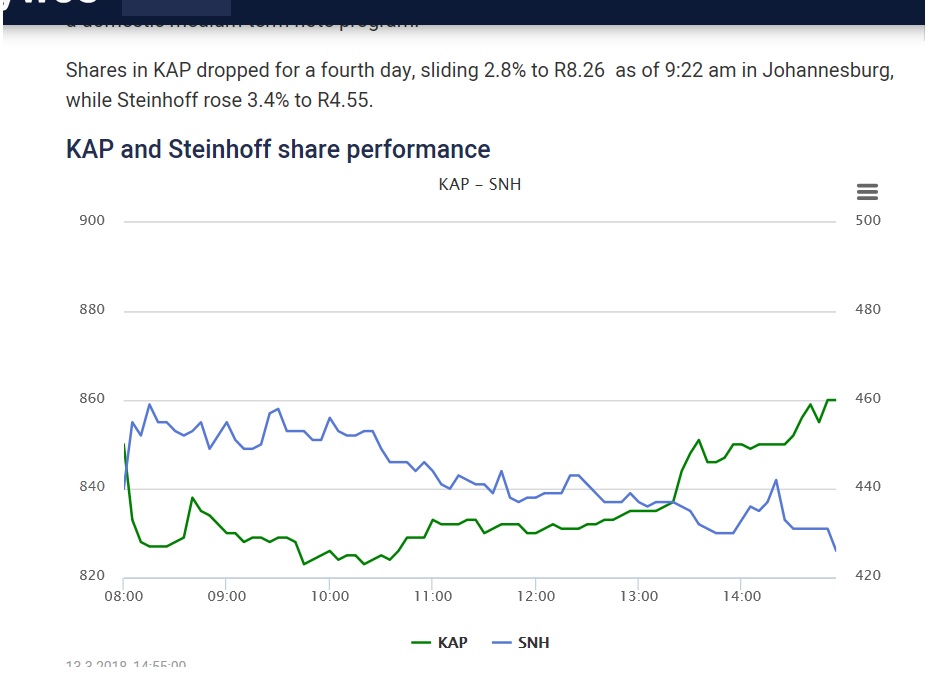This screenshot has width=946, height=692.
Task: Click the 10:00 x-axis time label
Action: [329, 596]
